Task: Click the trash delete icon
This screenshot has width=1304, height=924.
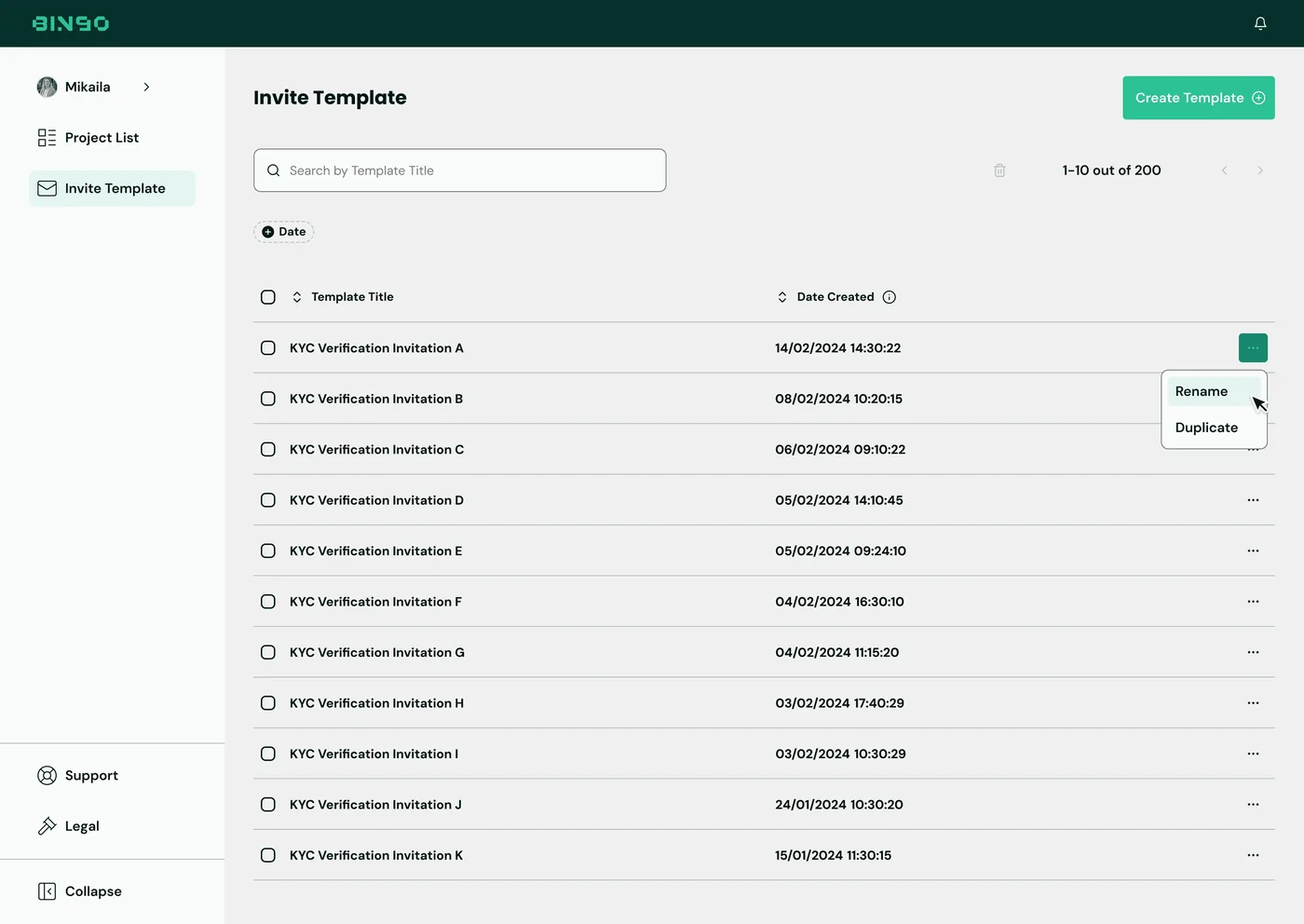Action: click(999, 170)
